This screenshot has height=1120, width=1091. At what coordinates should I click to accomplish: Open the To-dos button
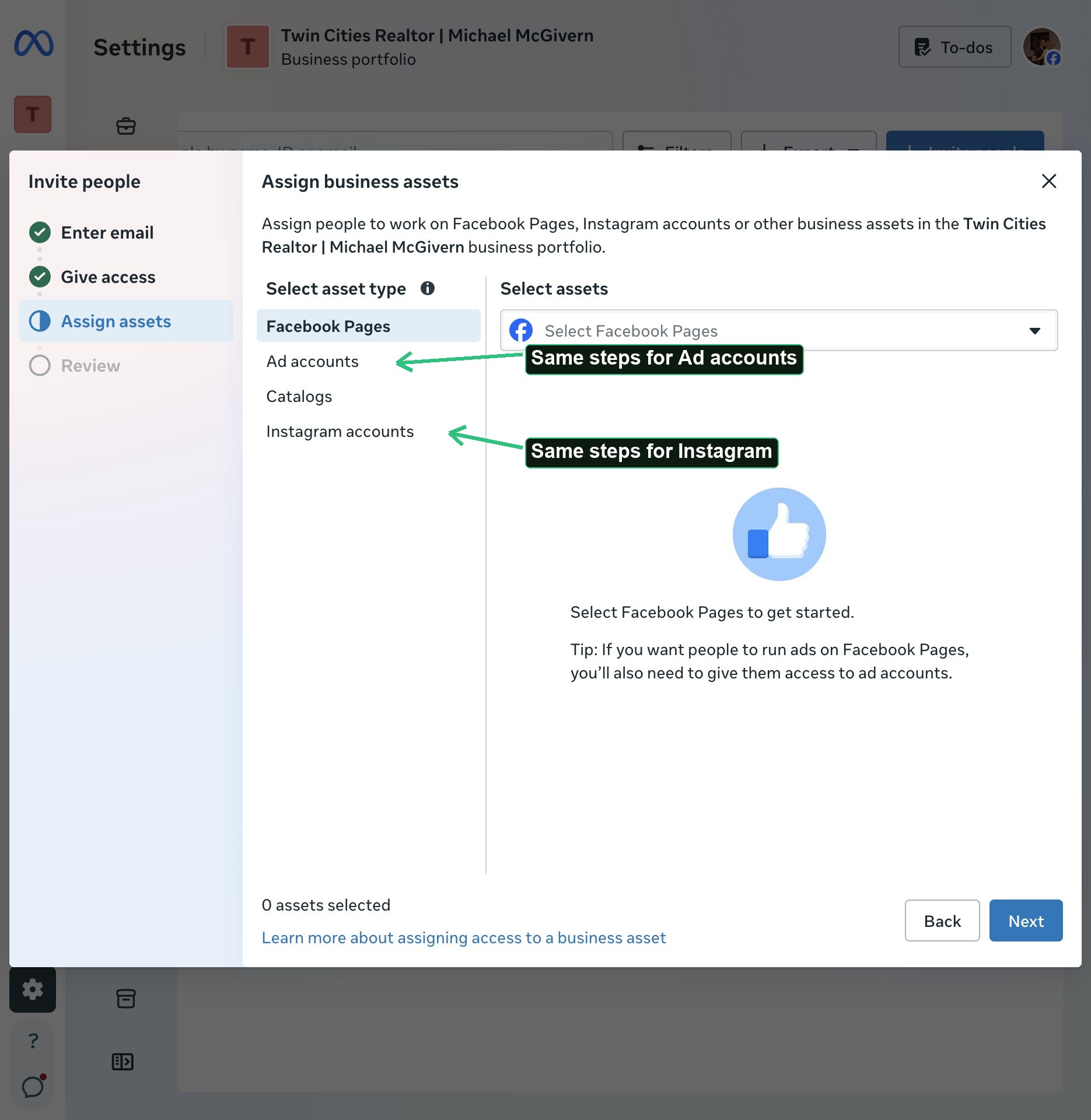[x=954, y=47]
